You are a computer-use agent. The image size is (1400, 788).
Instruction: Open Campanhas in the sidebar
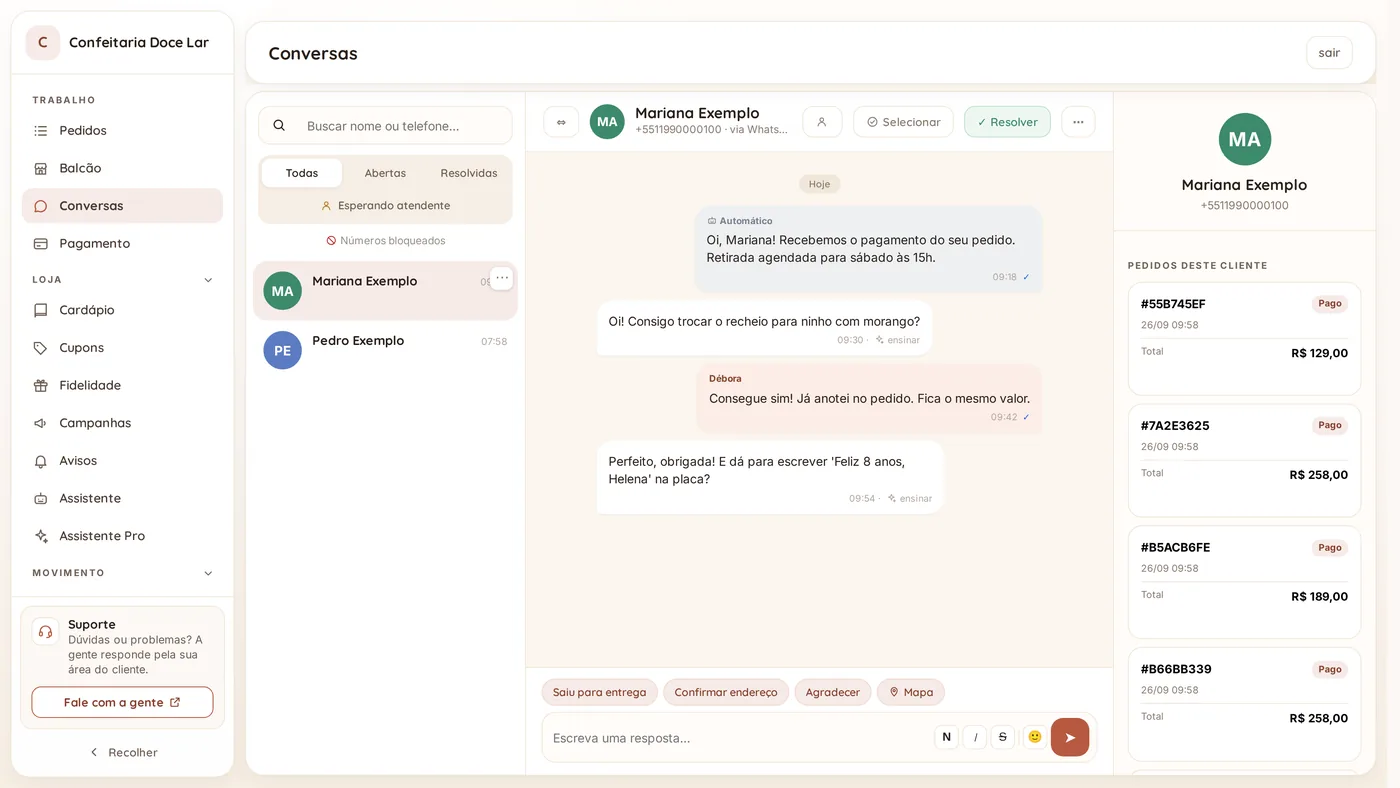coord(122,423)
